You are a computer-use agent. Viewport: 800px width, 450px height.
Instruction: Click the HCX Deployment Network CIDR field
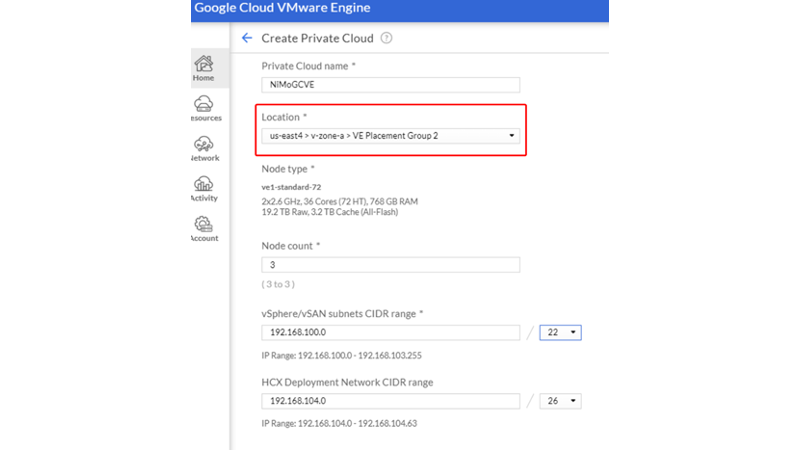pyautogui.click(x=390, y=401)
